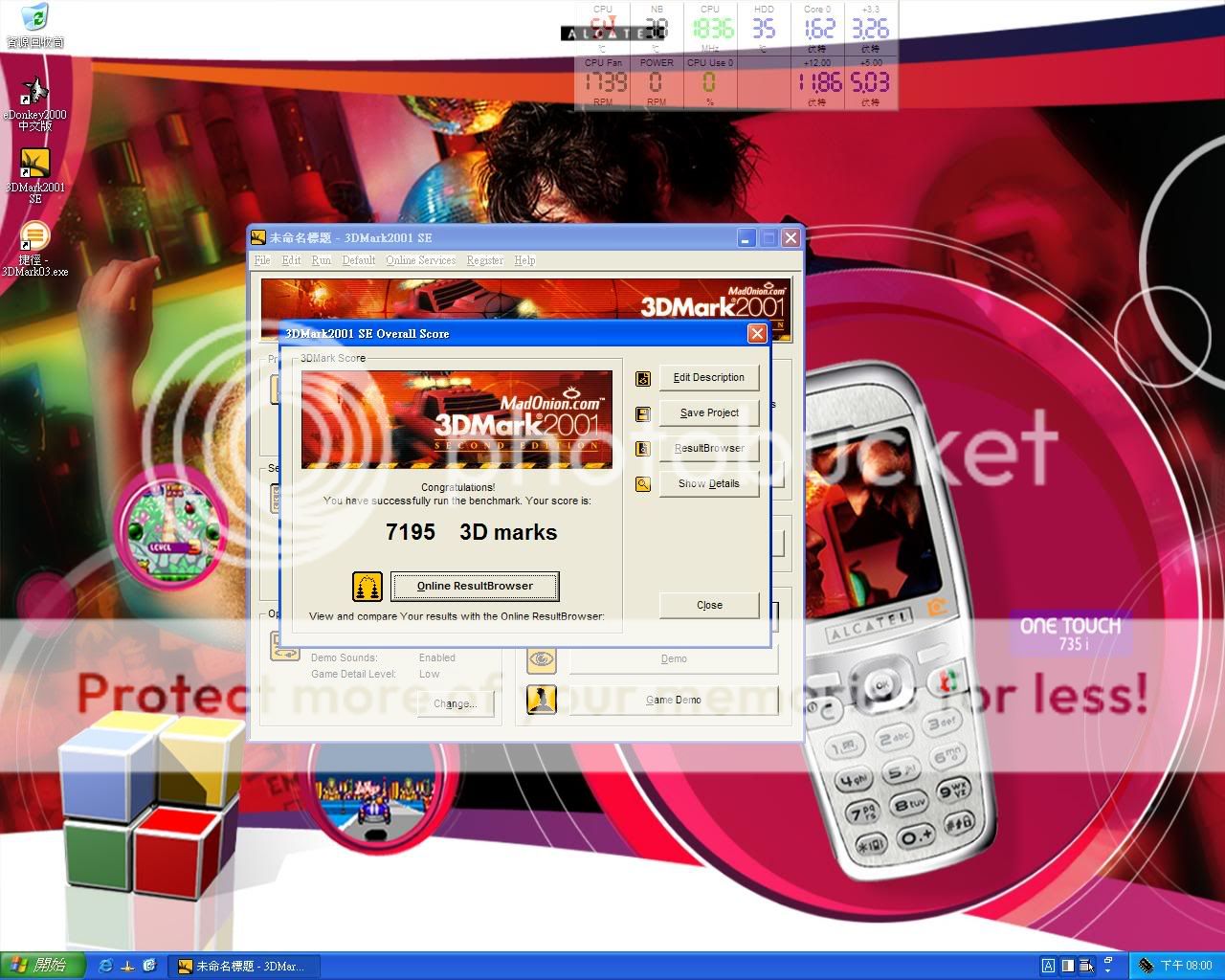Open the Windows Start menu button
The width and height of the screenshot is (1225, 980).
click(x=42, y=966)
